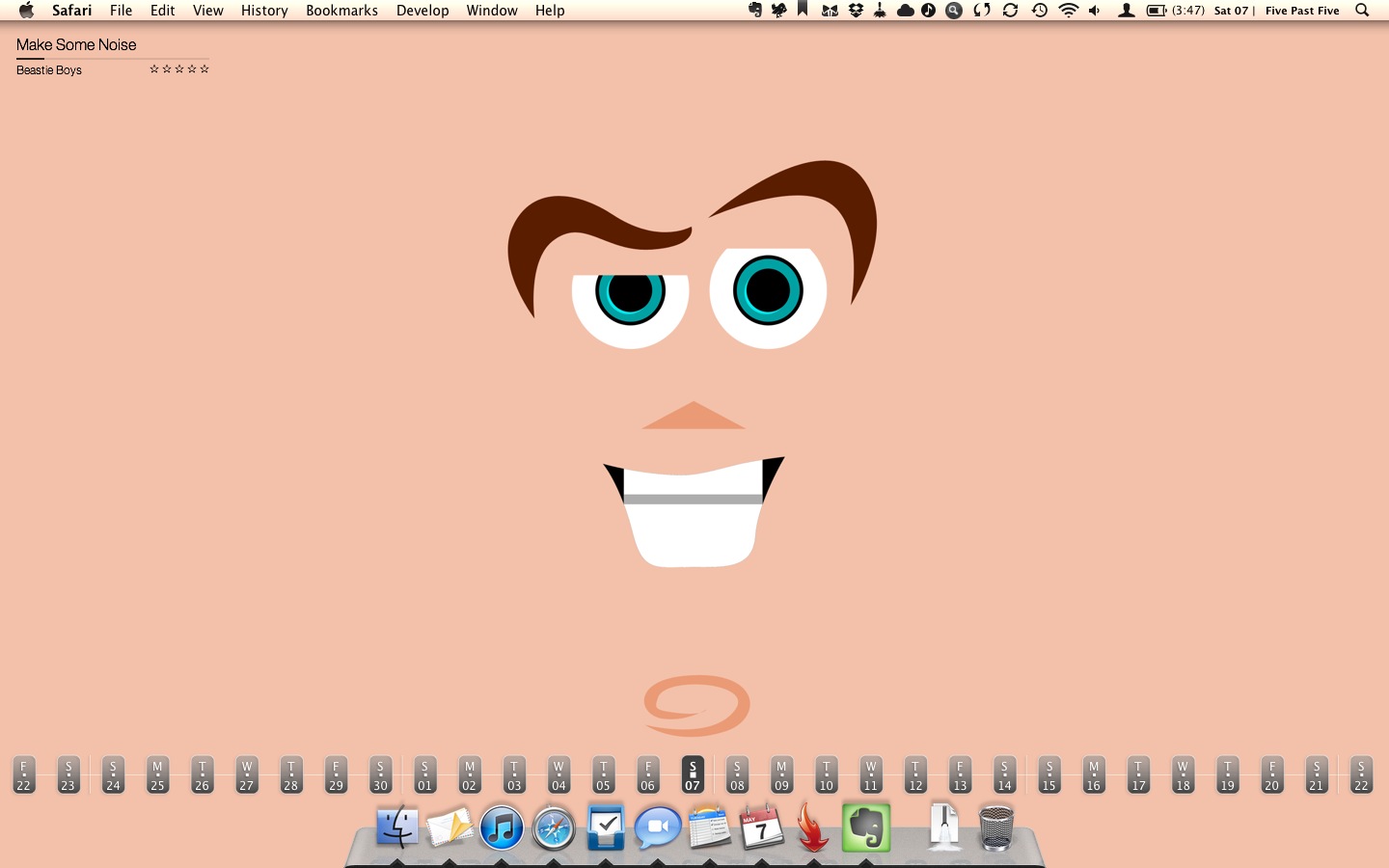Viewport: 1389px width, 868px height.
Task: Click Evernote elephant in the menu bar
Action: (754, 11)
